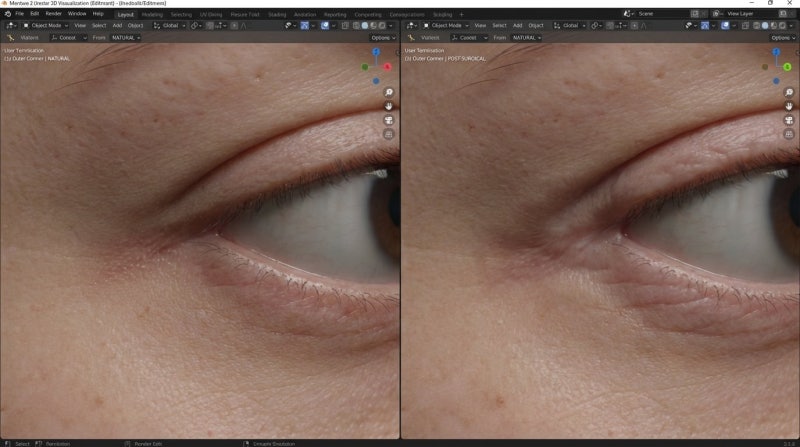Viewport: 800px width, 447px height.
Task: Open pivot point selector in left viewport
Action: tap(196, 26)
